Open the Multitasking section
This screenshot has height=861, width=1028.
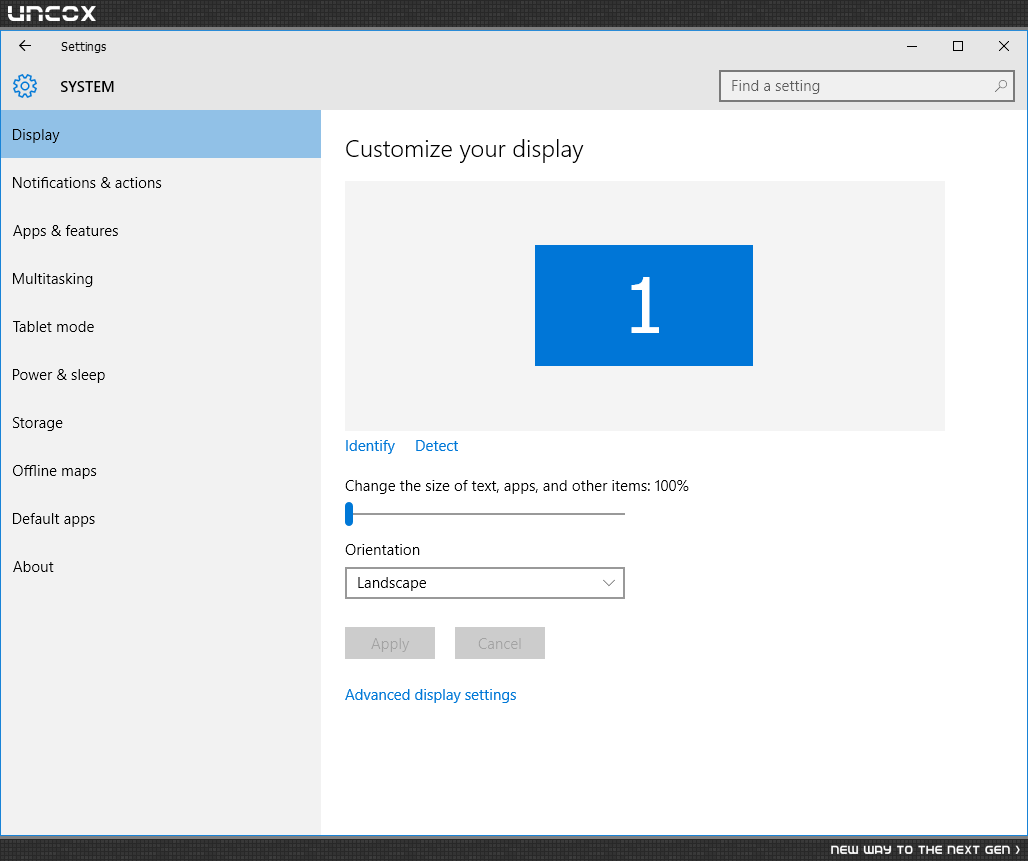pos(161,279)
